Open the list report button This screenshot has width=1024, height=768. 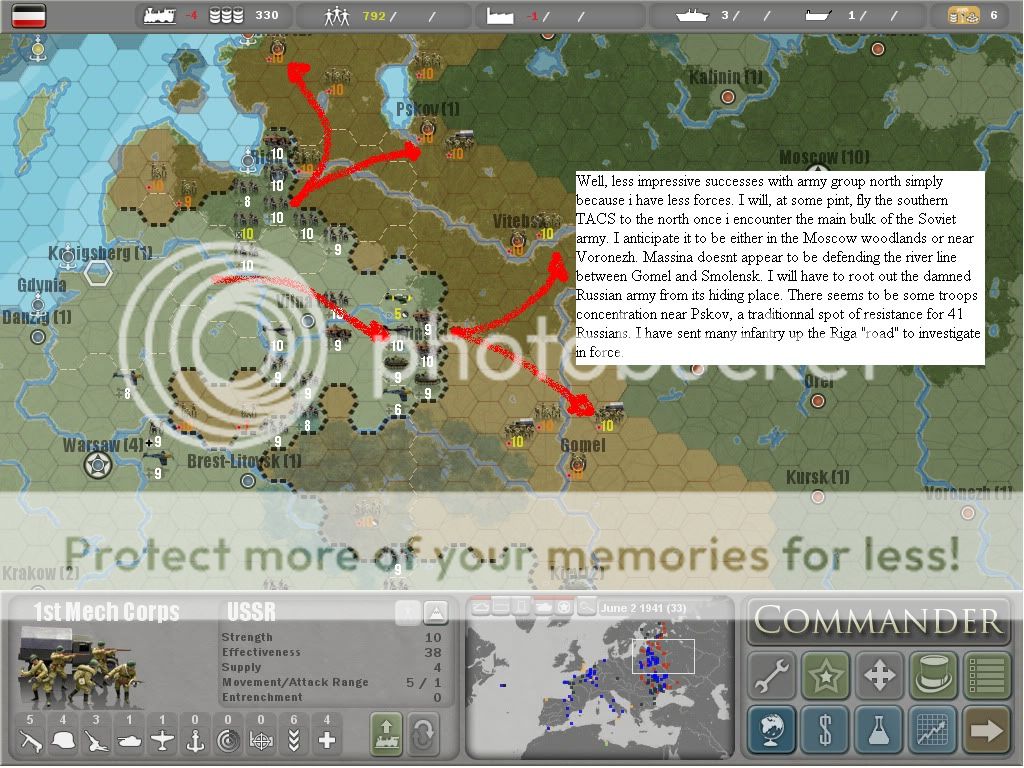tap(987, 677)
